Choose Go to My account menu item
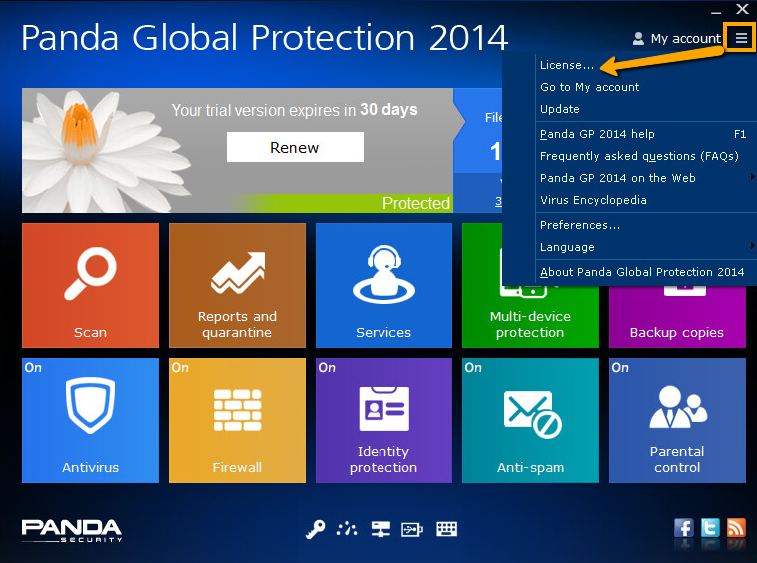 point(589,87)
